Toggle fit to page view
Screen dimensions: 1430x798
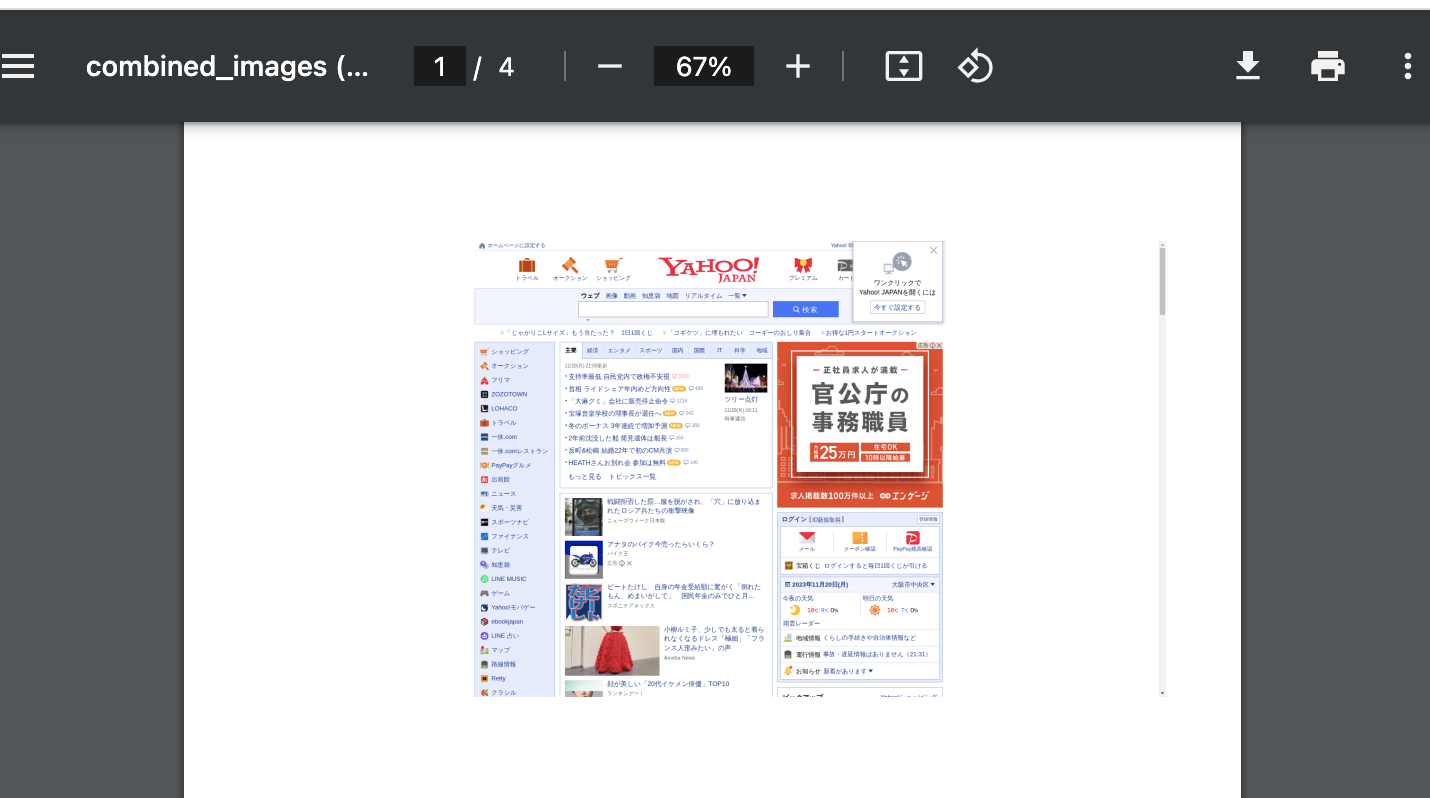click(x=904, y=67)
